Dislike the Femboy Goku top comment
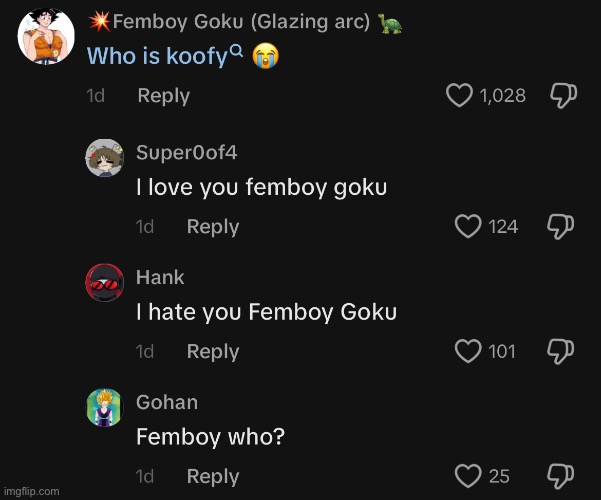 tap(563, 96)
